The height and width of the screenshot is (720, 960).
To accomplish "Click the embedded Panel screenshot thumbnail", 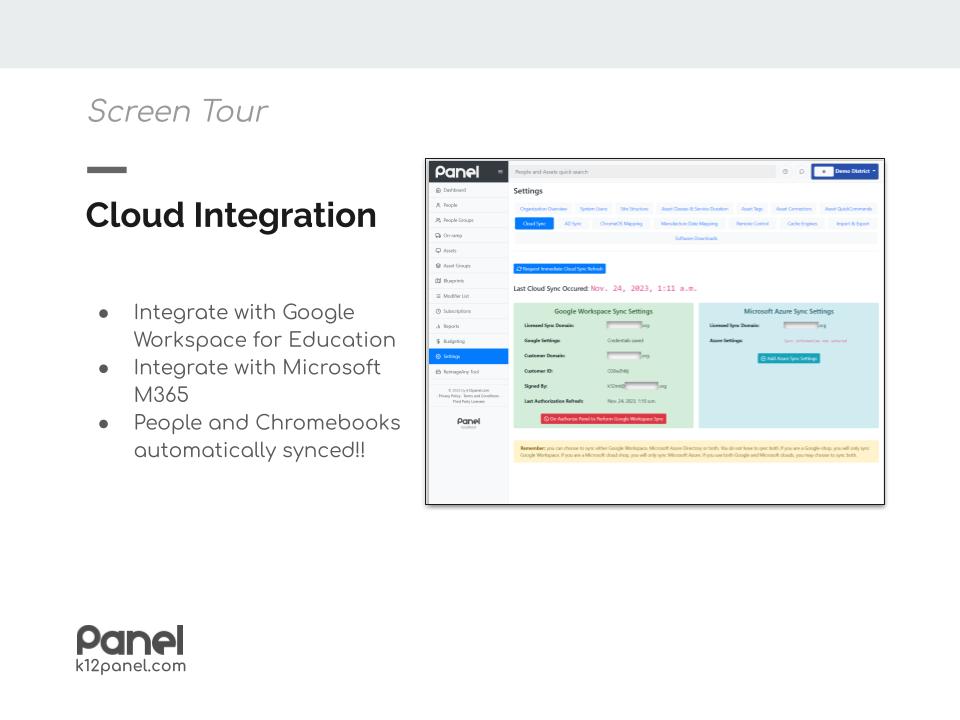I will 655,332.
